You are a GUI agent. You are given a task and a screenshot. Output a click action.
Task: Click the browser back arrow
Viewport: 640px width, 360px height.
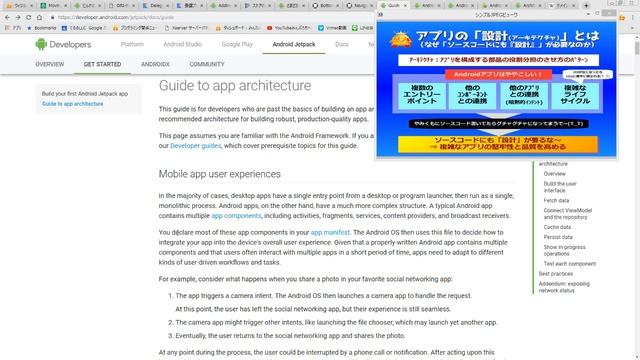(x=7, y=18)
